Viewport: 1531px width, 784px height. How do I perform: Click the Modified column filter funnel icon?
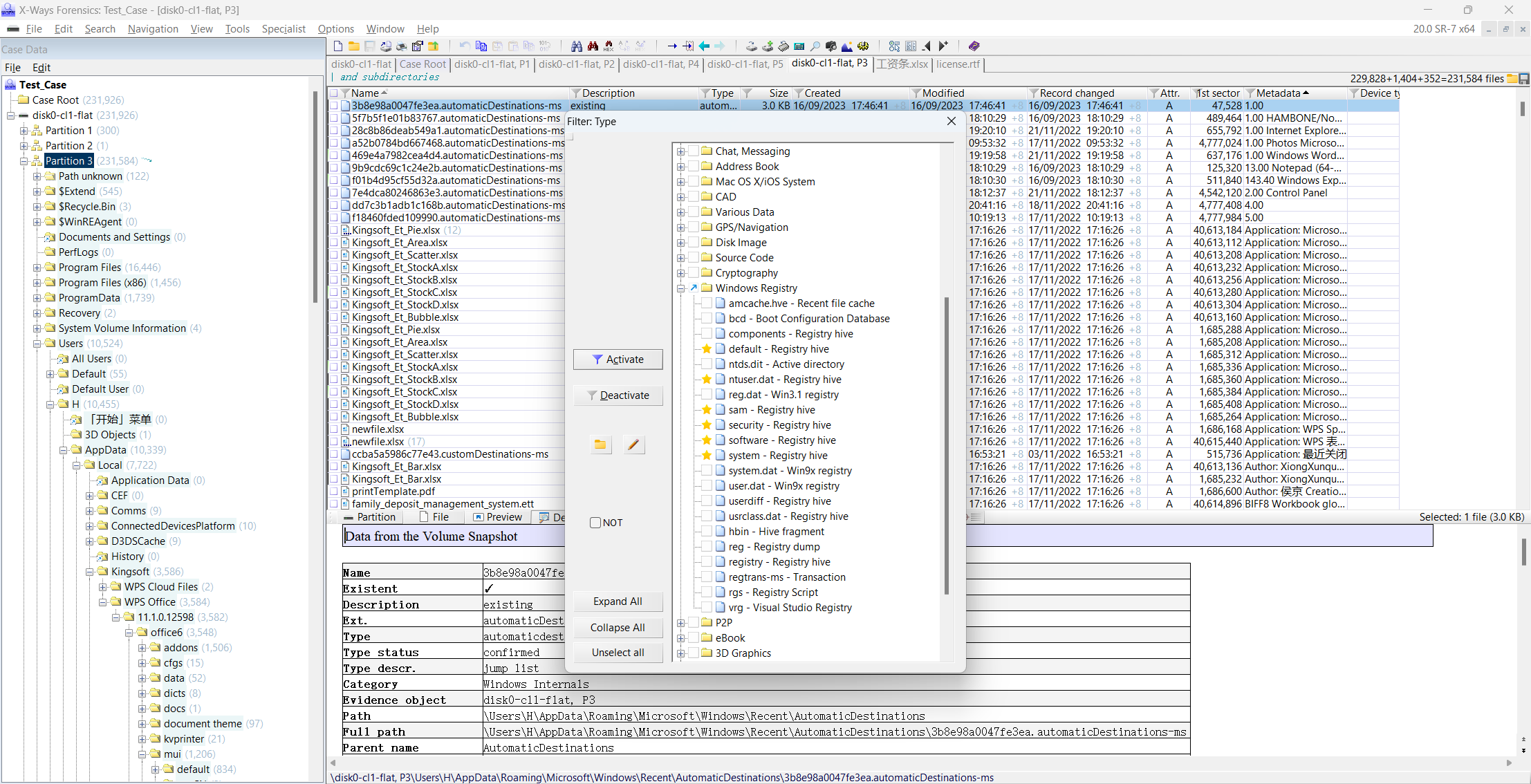(916, 93)
